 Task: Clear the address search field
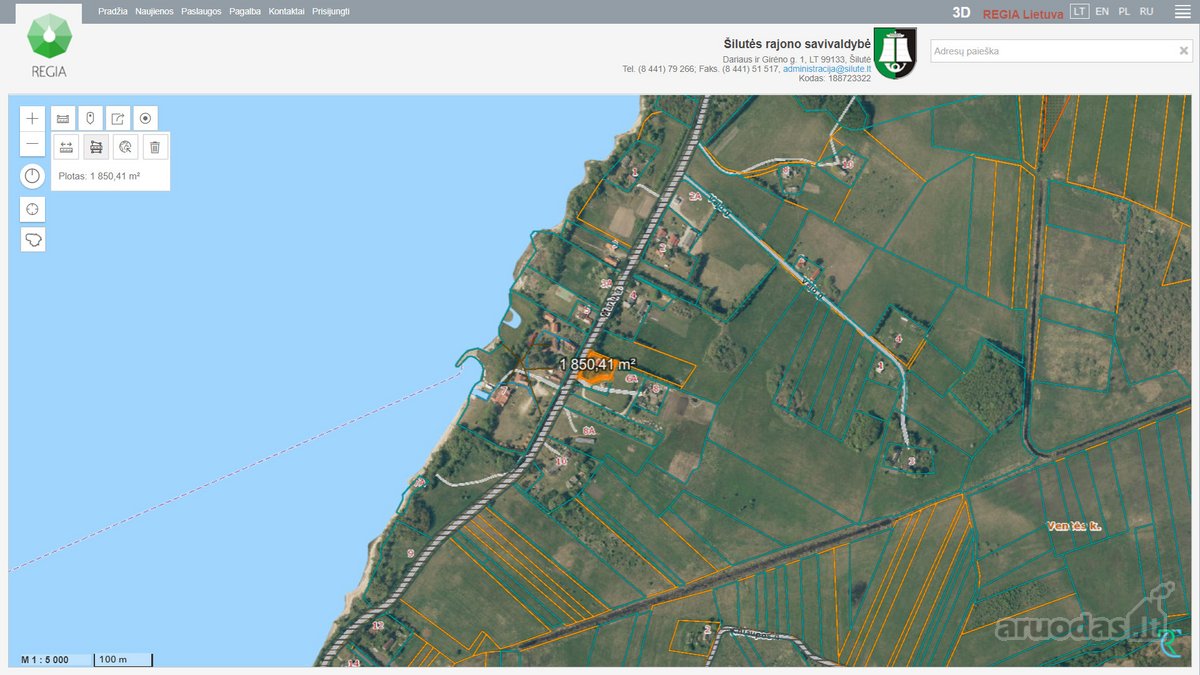click(x=1183, y=51)
